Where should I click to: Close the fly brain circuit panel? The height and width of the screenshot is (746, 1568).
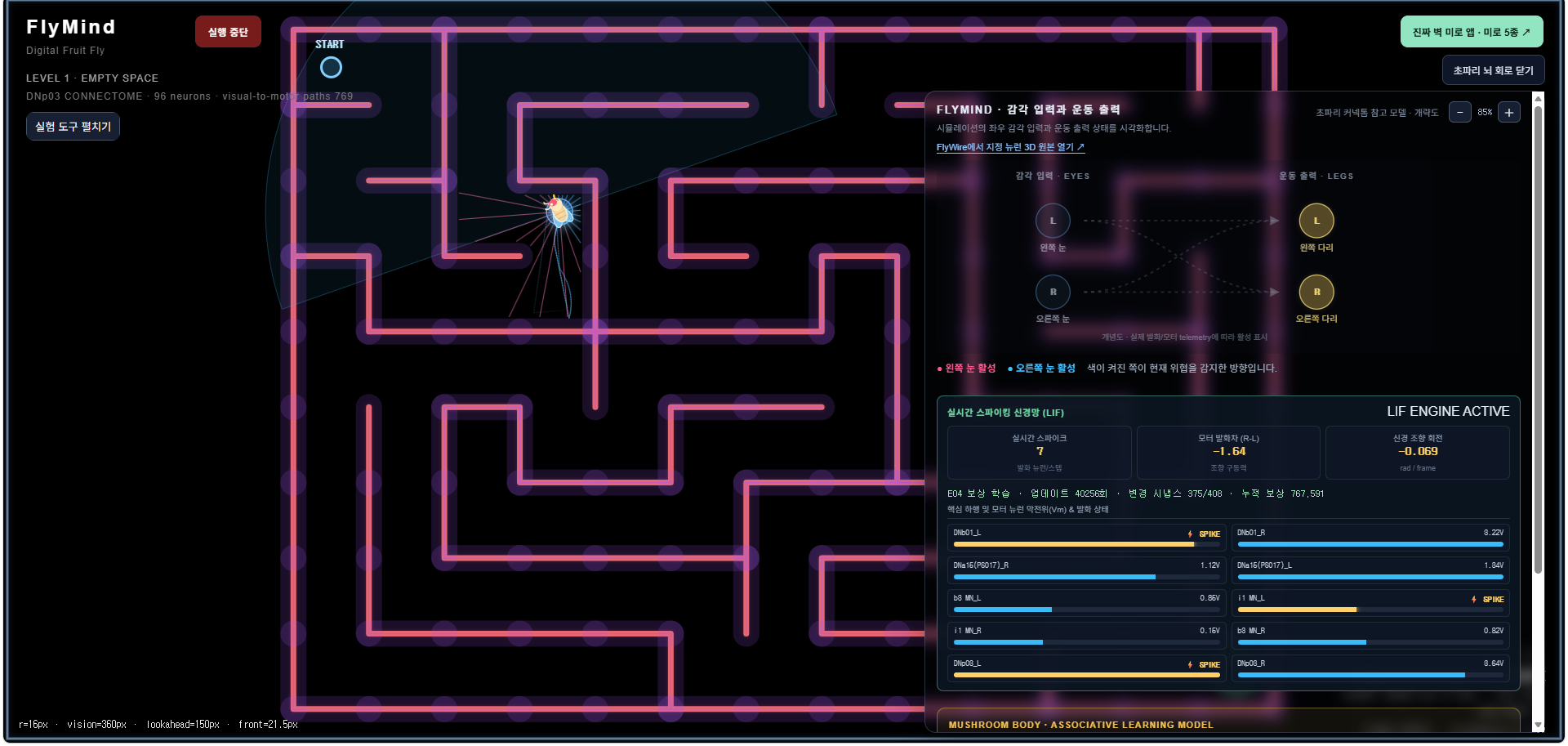click(1493, 70)
